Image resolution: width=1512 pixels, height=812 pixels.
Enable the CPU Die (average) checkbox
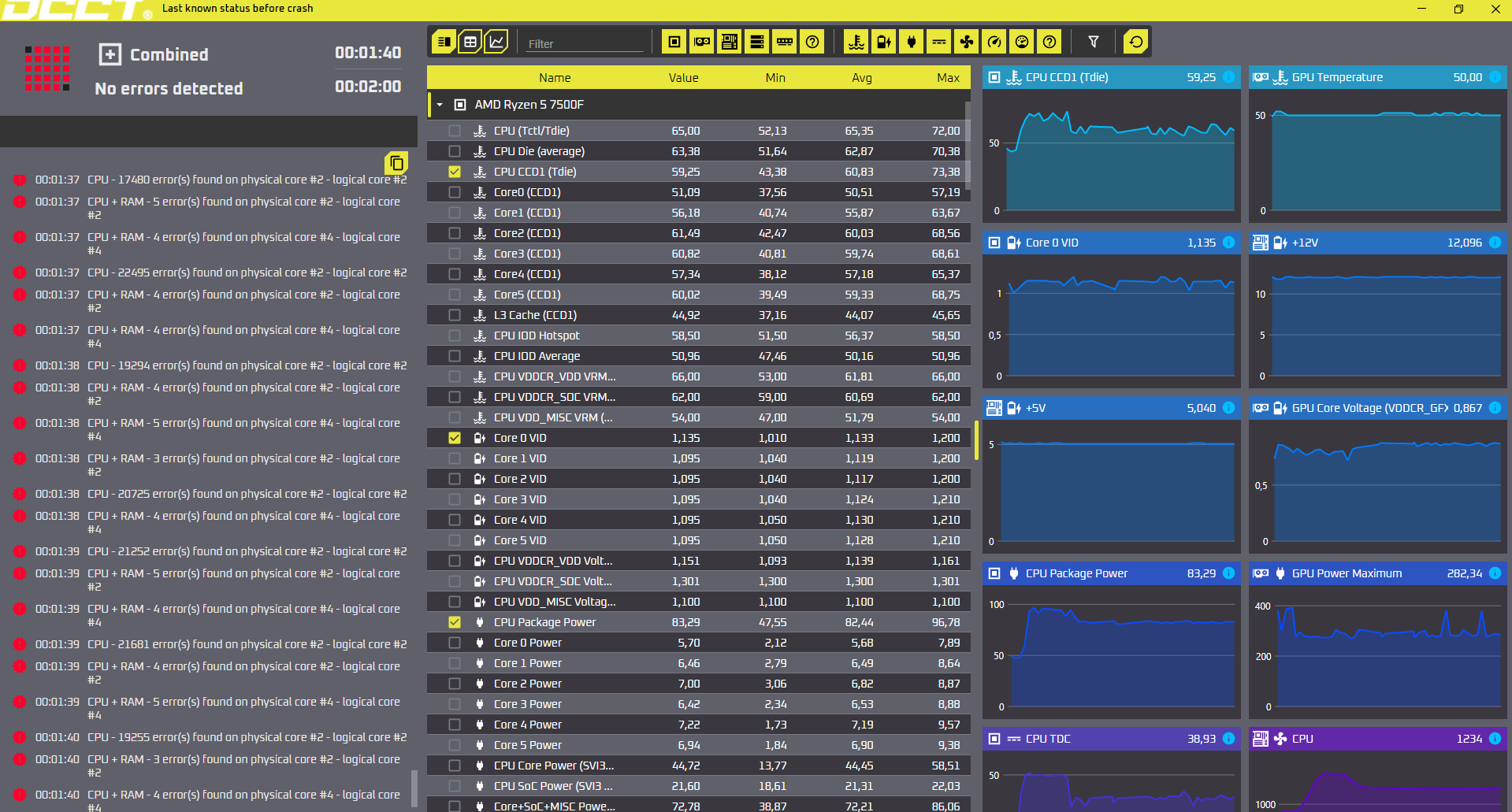pos(455,151)
